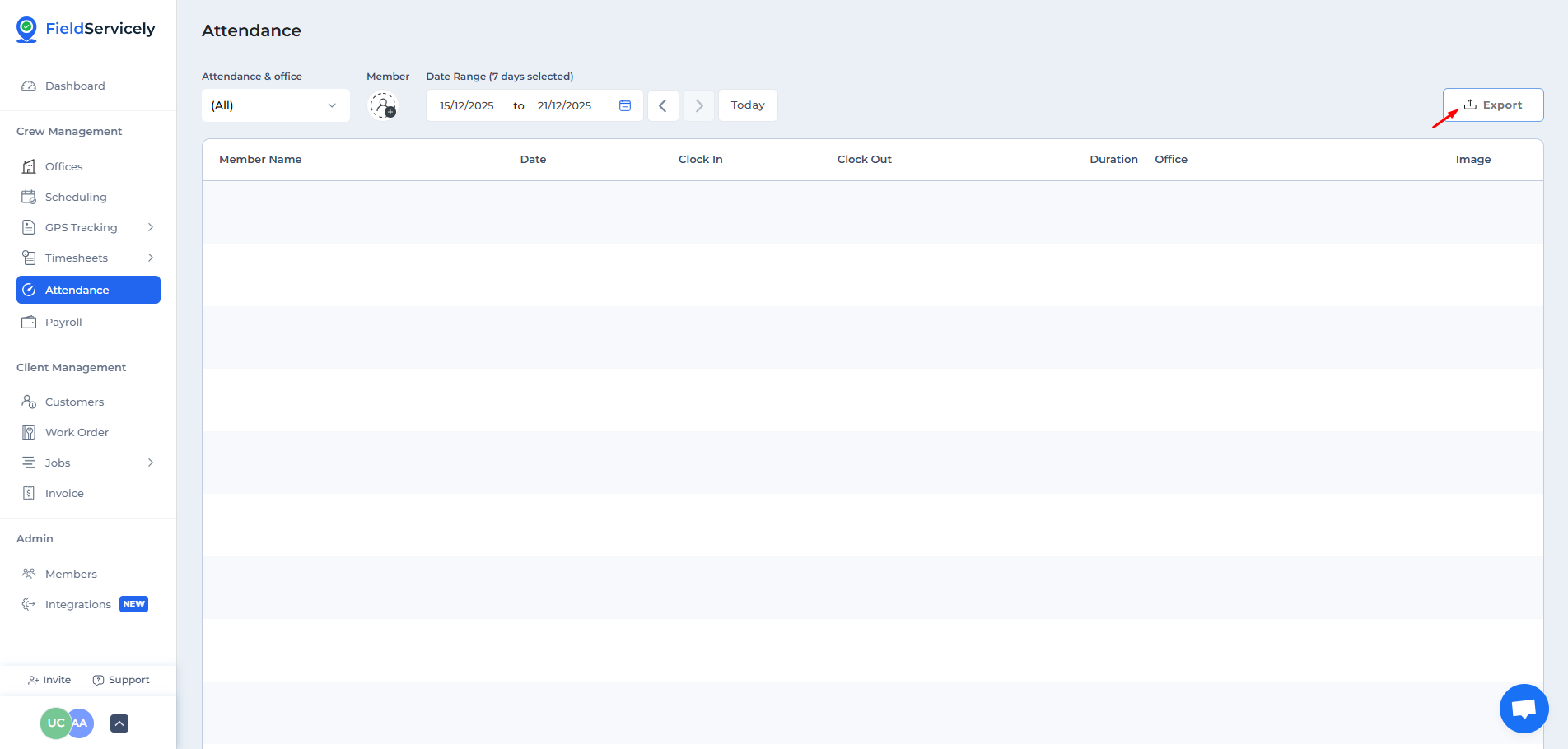Open the Attendance & office dropdown

point(275,105)
